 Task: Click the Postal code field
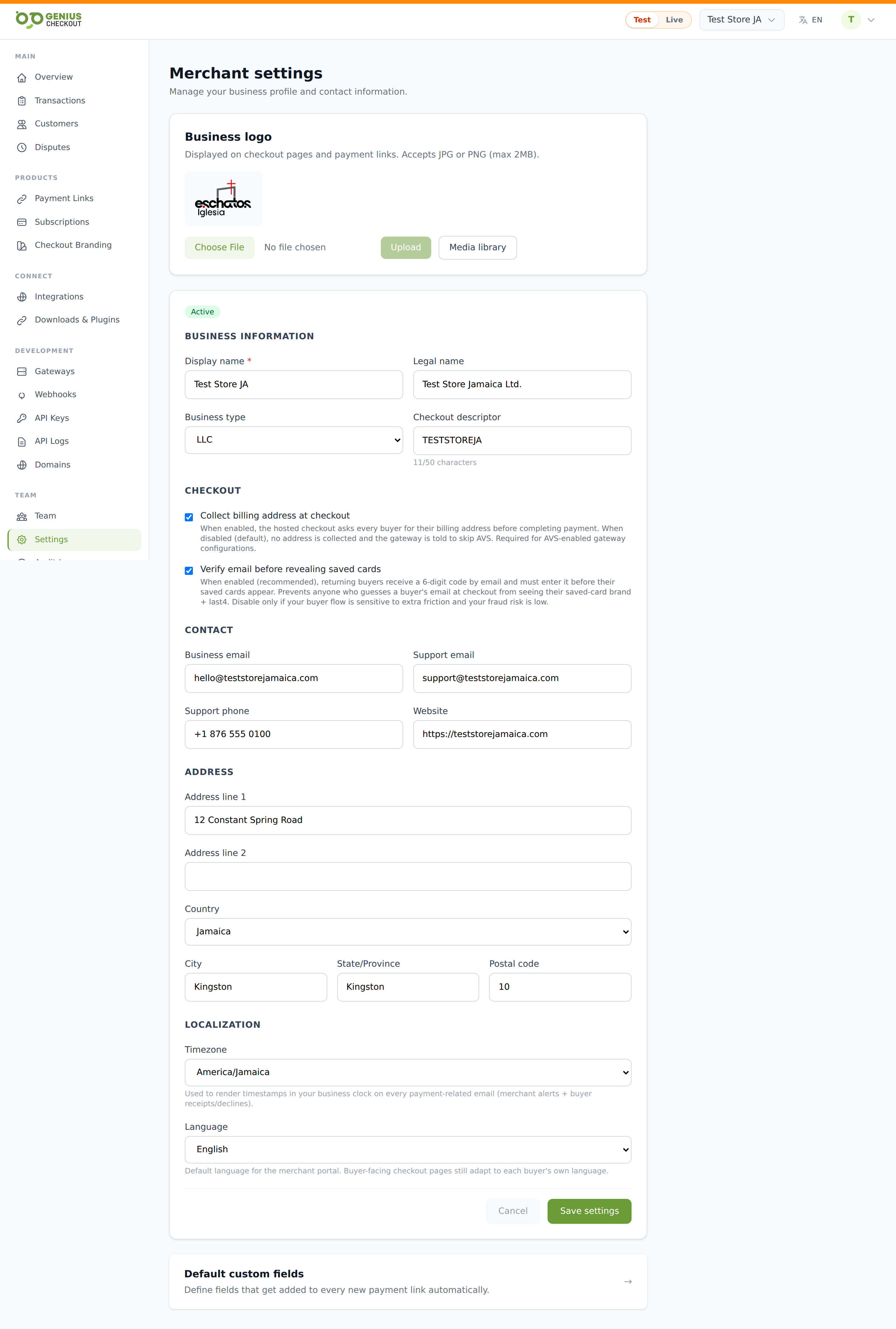(x=560, y=987)
